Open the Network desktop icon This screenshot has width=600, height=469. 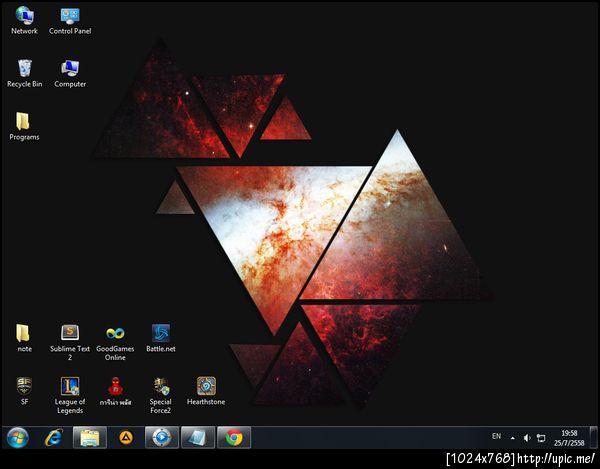pyautogui.click(x=24, y=21)
